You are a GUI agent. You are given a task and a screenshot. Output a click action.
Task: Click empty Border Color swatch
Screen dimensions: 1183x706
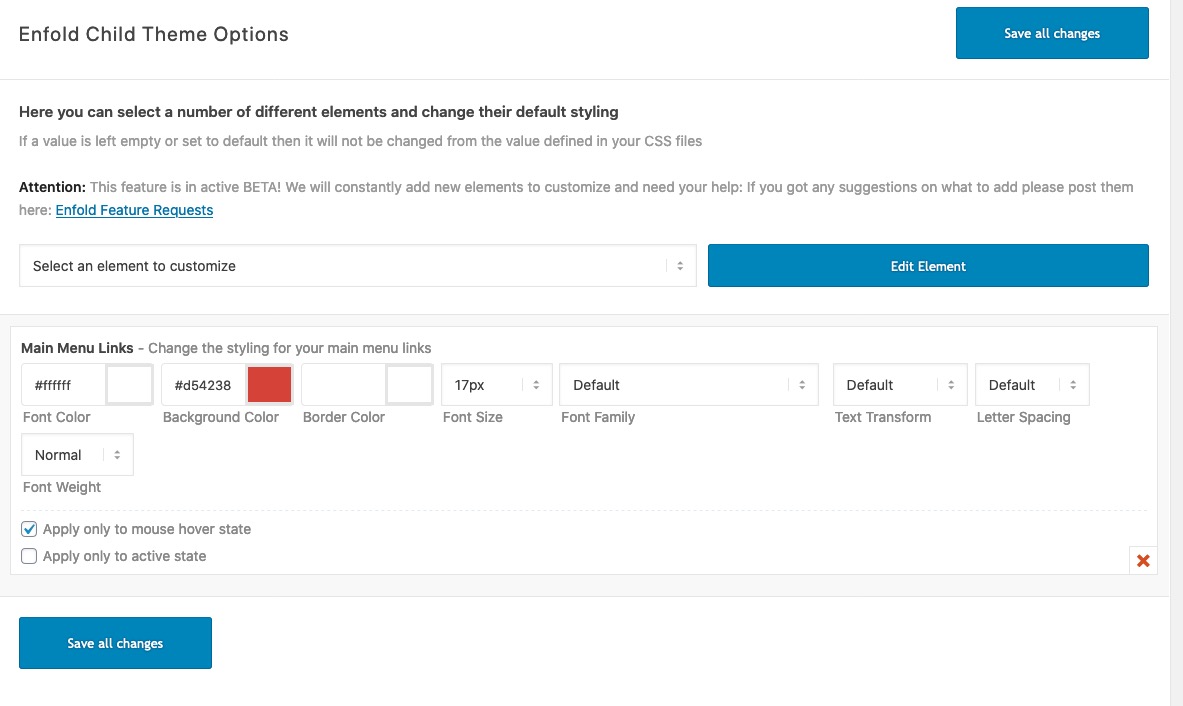click(409, 385)
